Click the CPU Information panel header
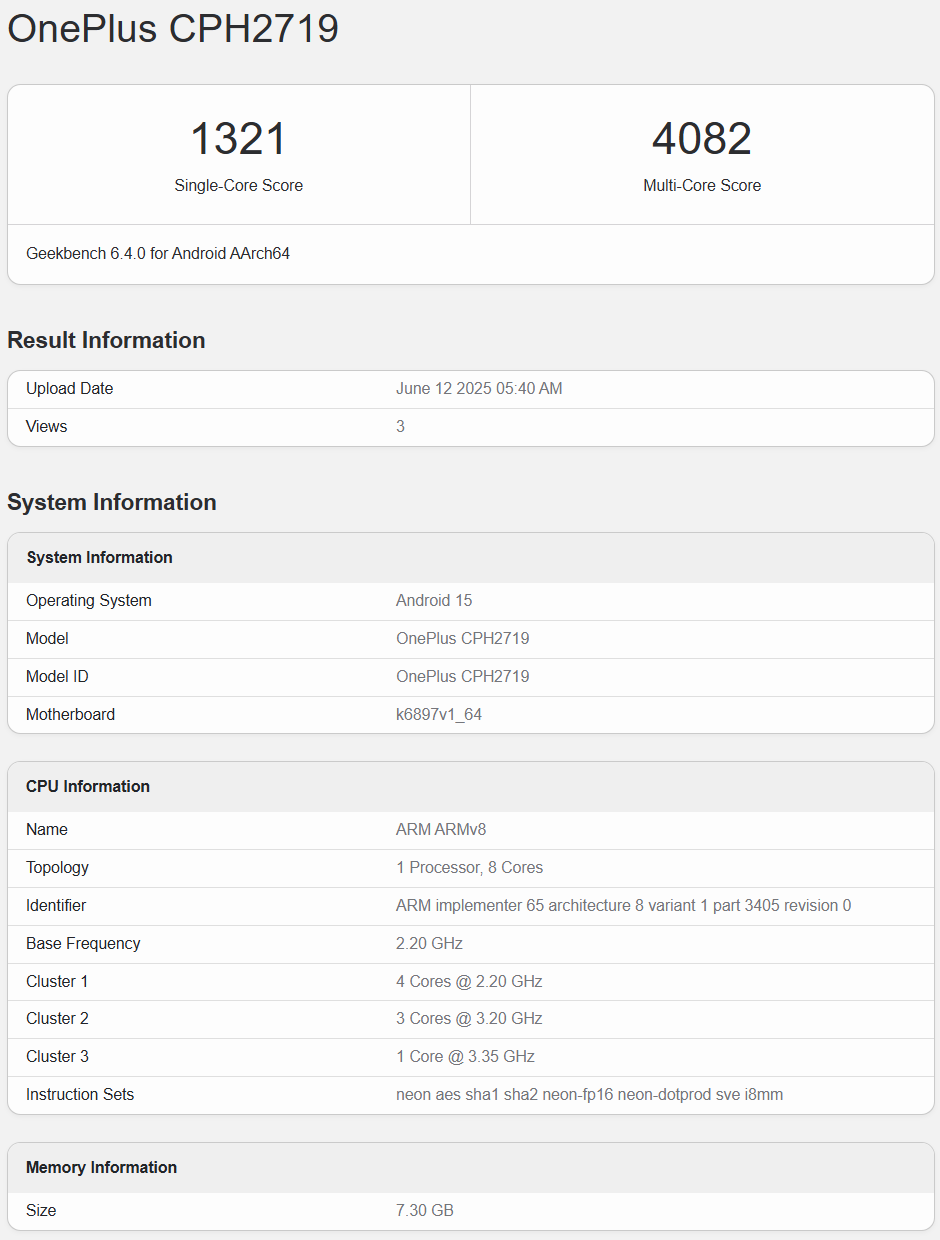The height and width of the screenshot is (1240, 940). (x=88, y=786)
